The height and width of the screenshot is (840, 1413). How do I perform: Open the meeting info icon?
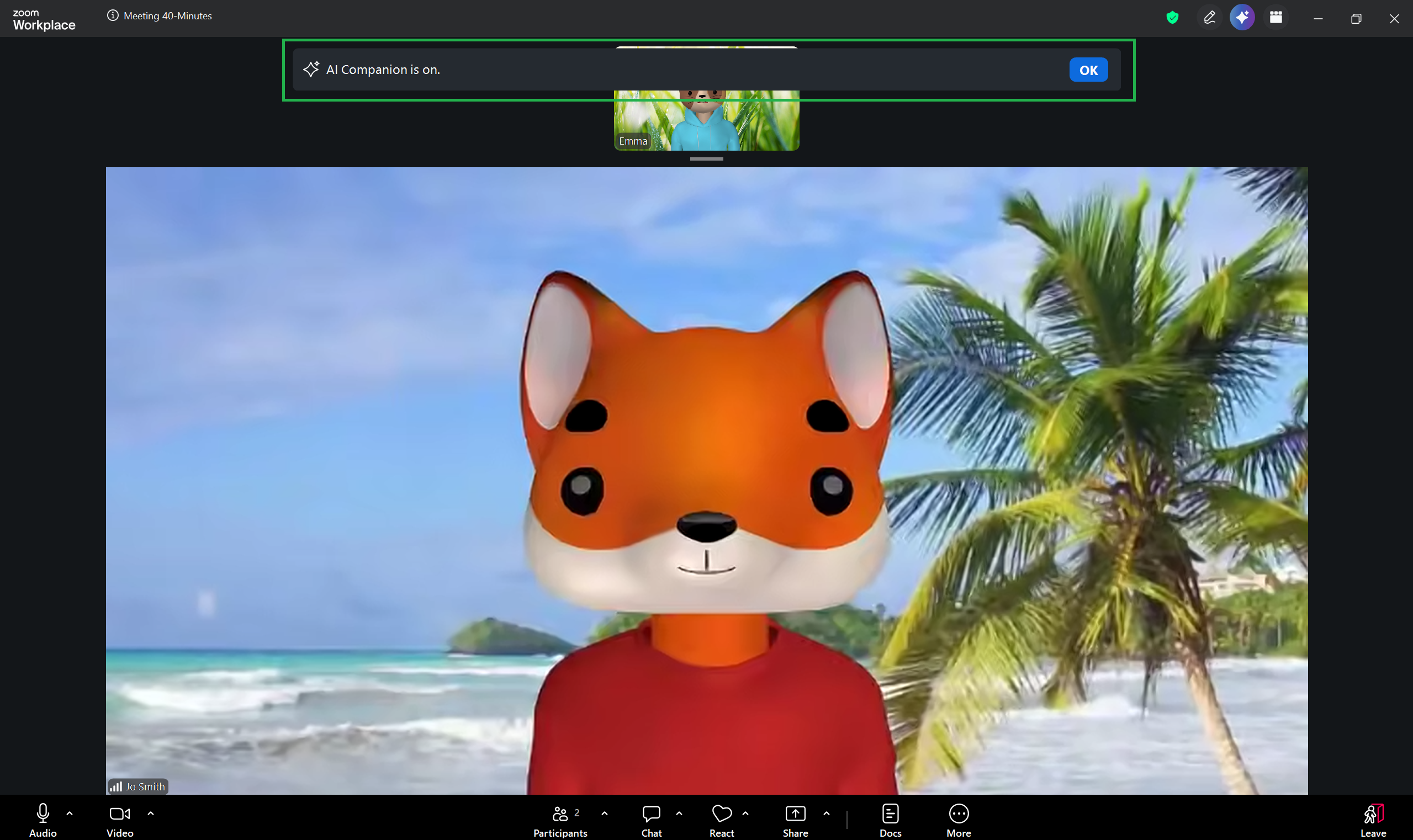113,15
